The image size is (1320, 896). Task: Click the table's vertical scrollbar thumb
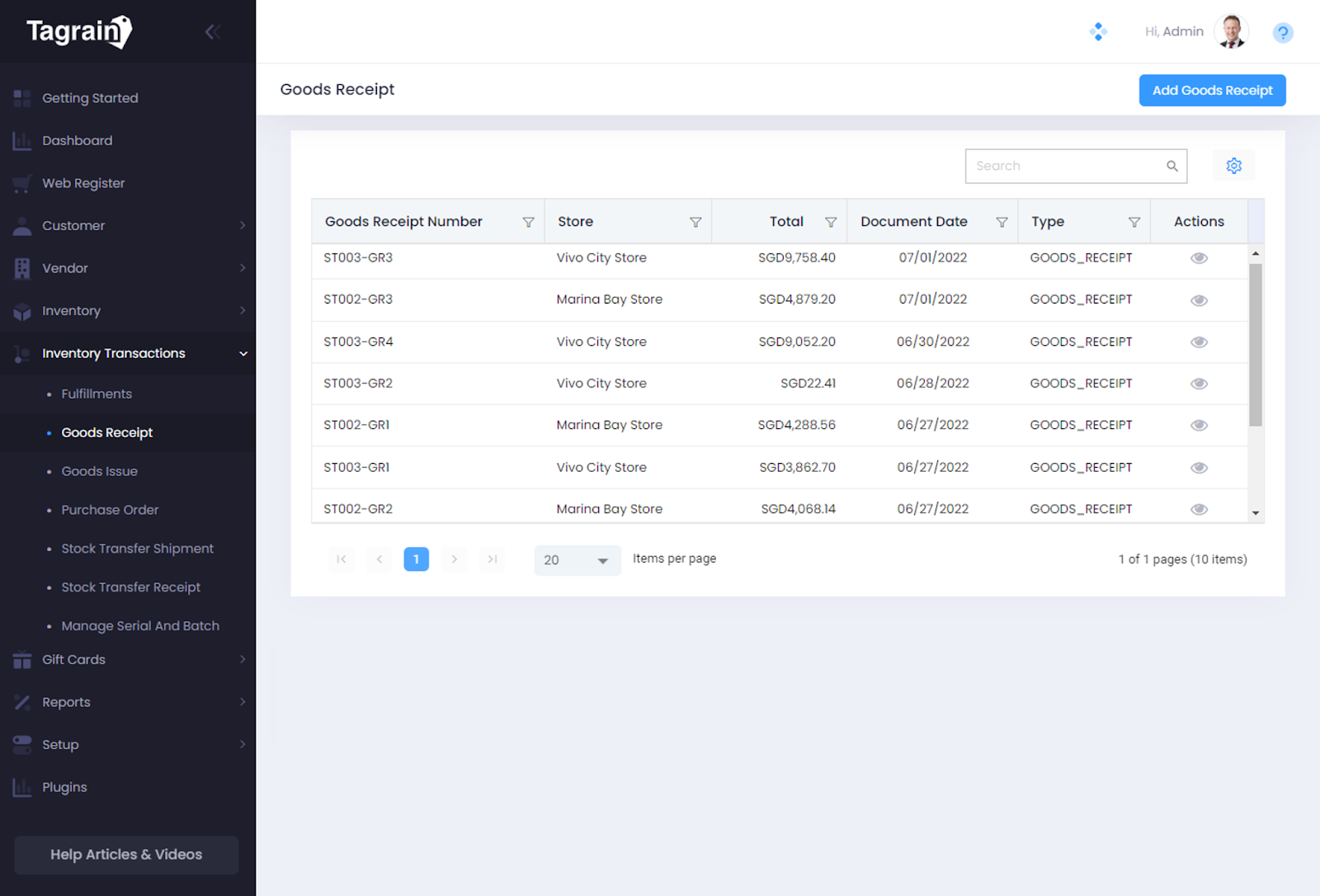(1256, 344)
